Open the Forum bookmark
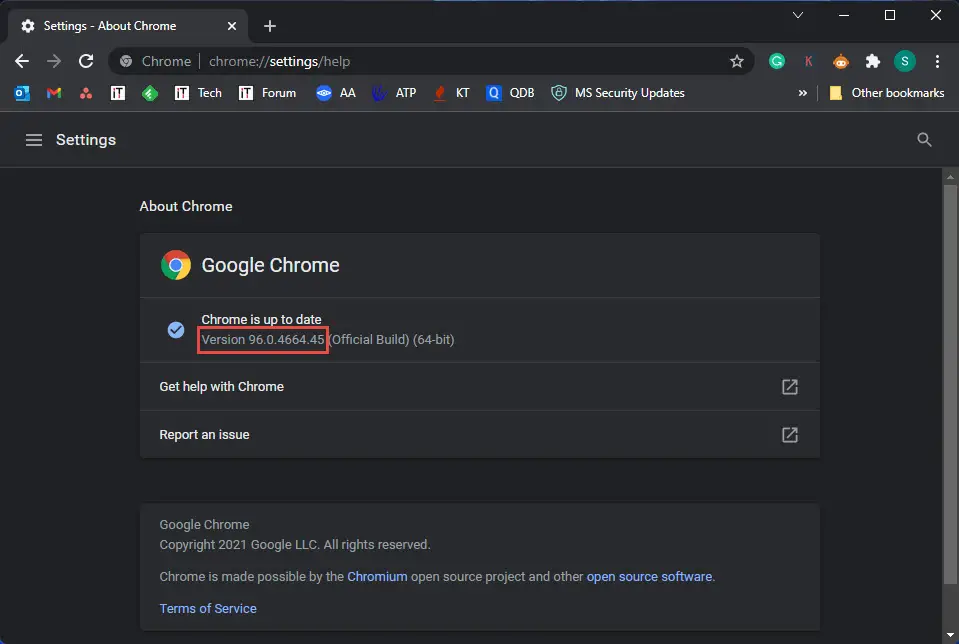This screenshot has width=959, height=644. click(267, 93)
